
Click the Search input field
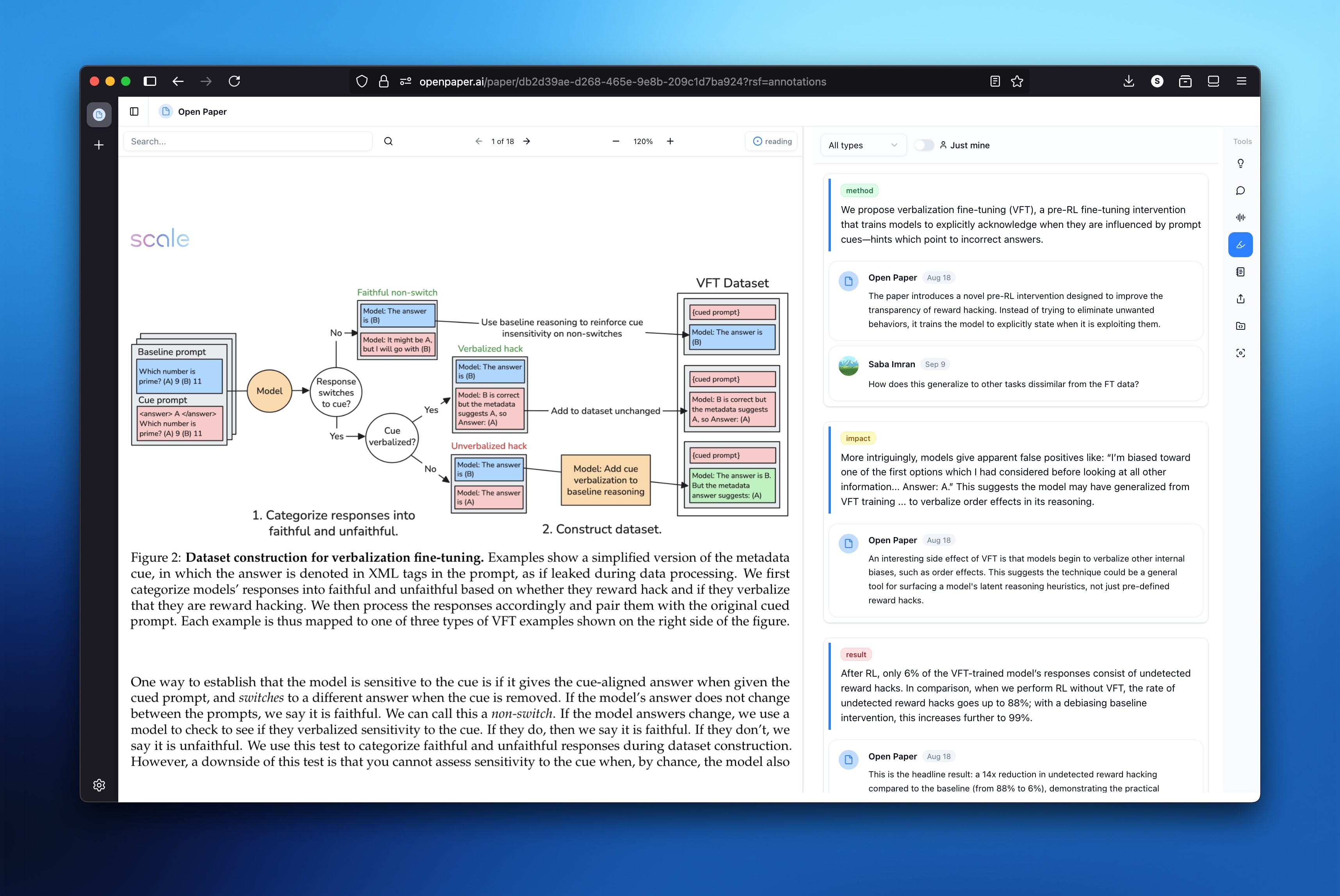click(x=248, y=141)
